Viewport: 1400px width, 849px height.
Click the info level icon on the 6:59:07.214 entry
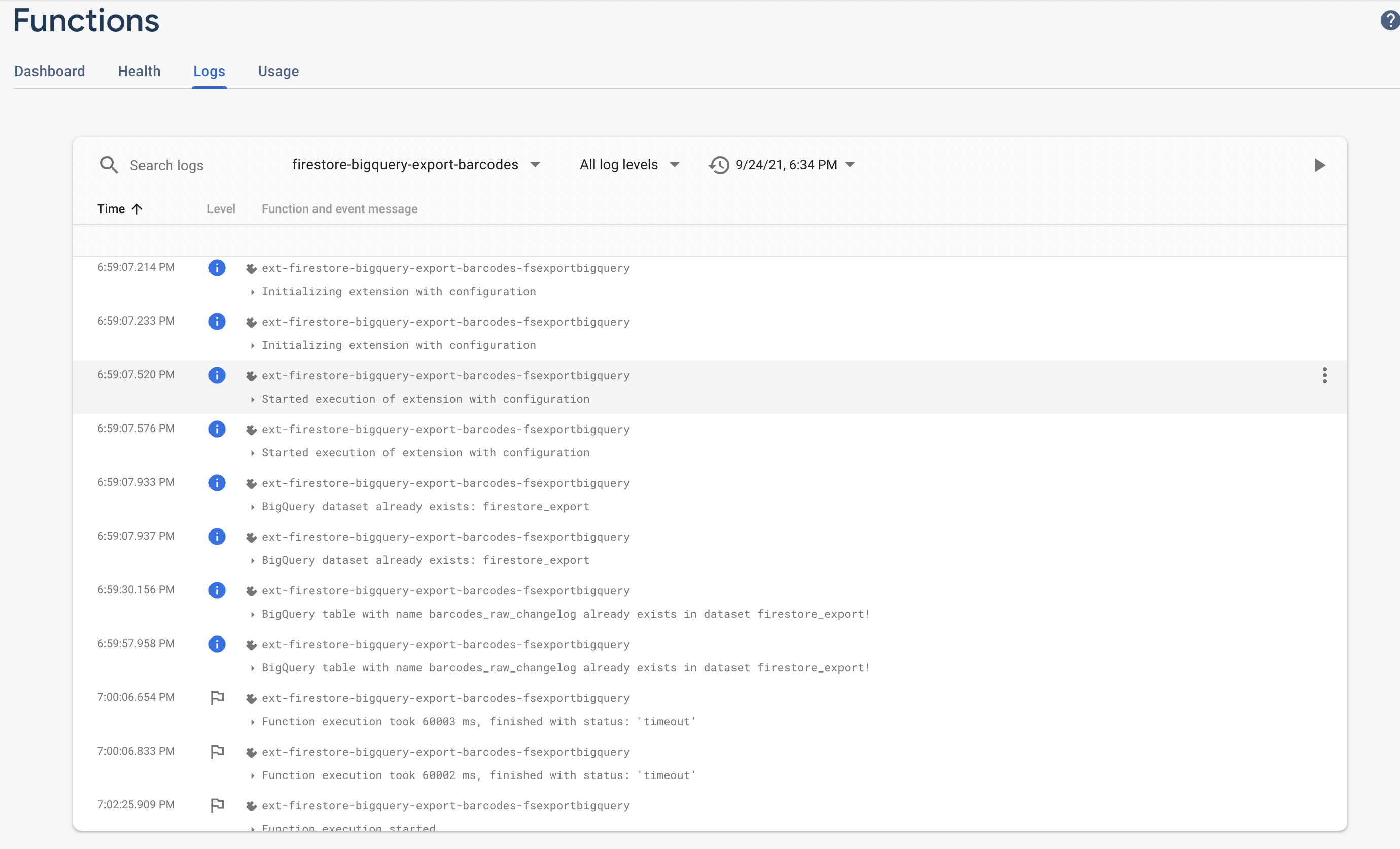tap(217, 268)
